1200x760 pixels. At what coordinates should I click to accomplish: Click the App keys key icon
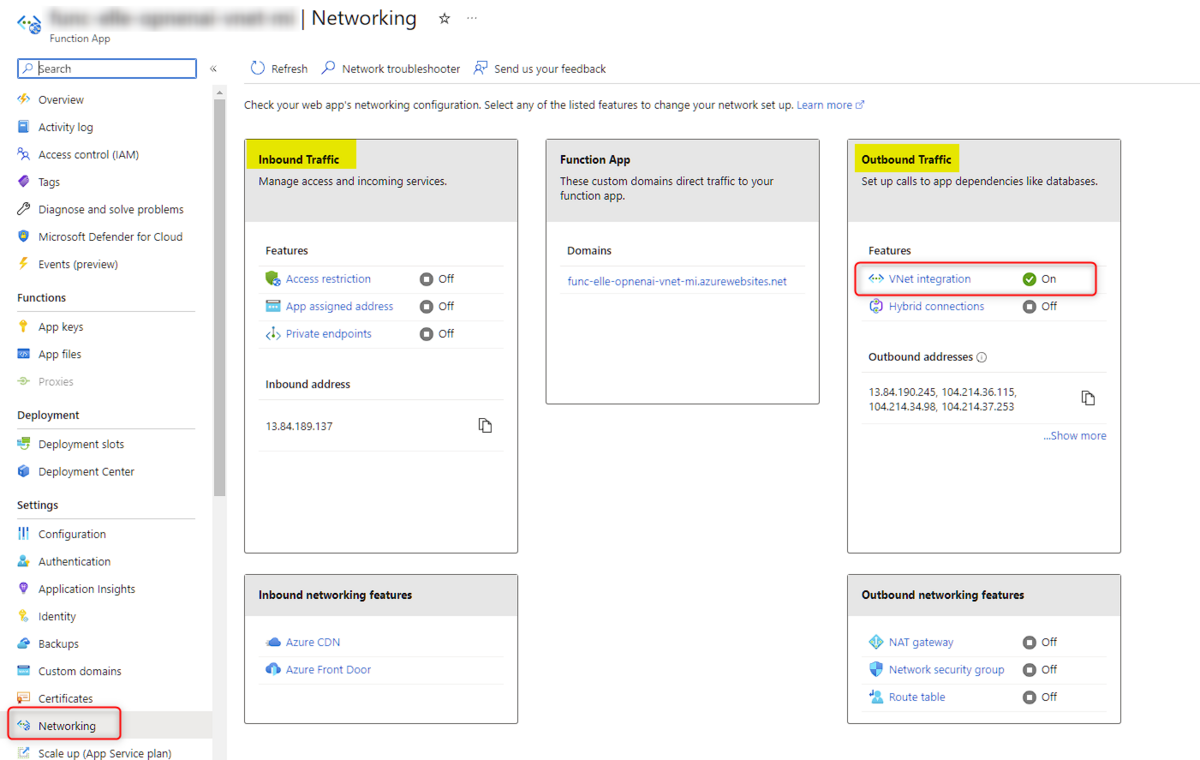click(x=24, y=327)
